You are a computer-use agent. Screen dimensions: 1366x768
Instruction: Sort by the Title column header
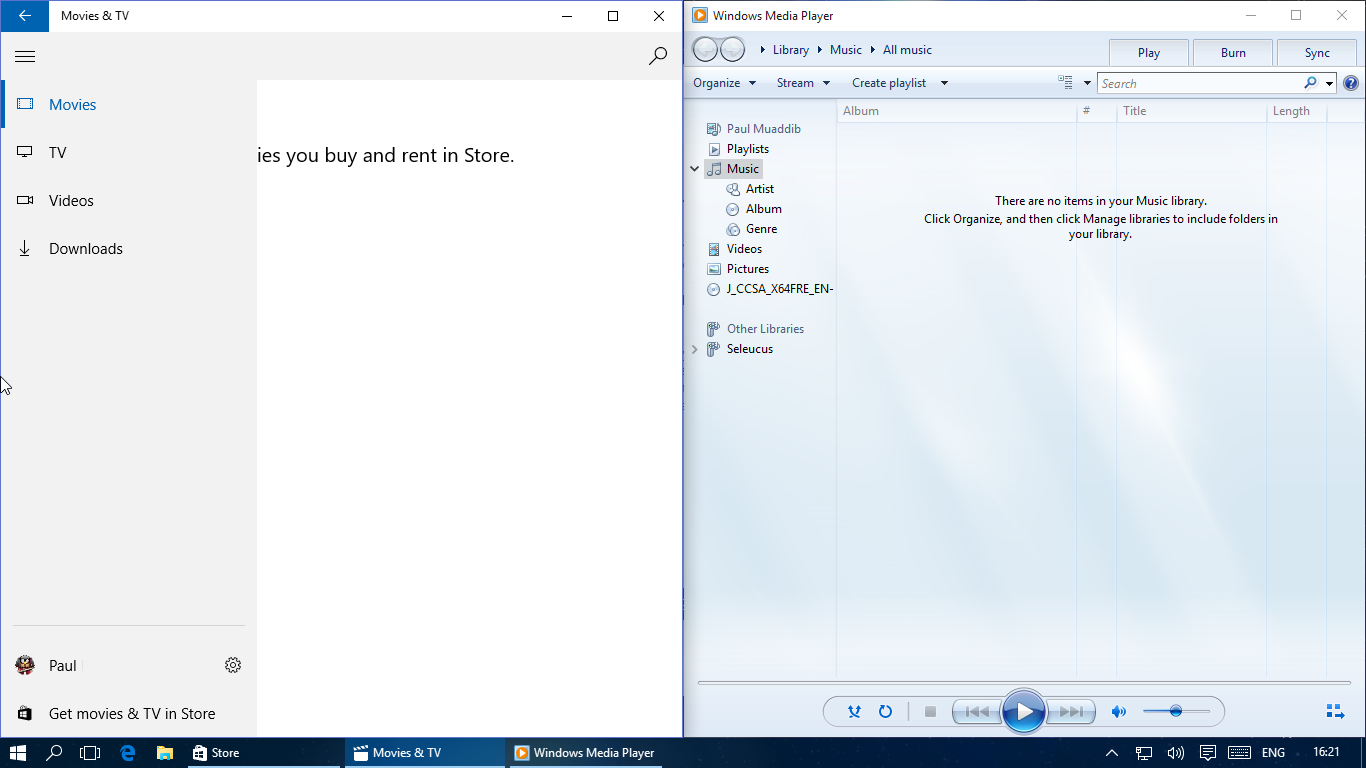click(1191, 111)
